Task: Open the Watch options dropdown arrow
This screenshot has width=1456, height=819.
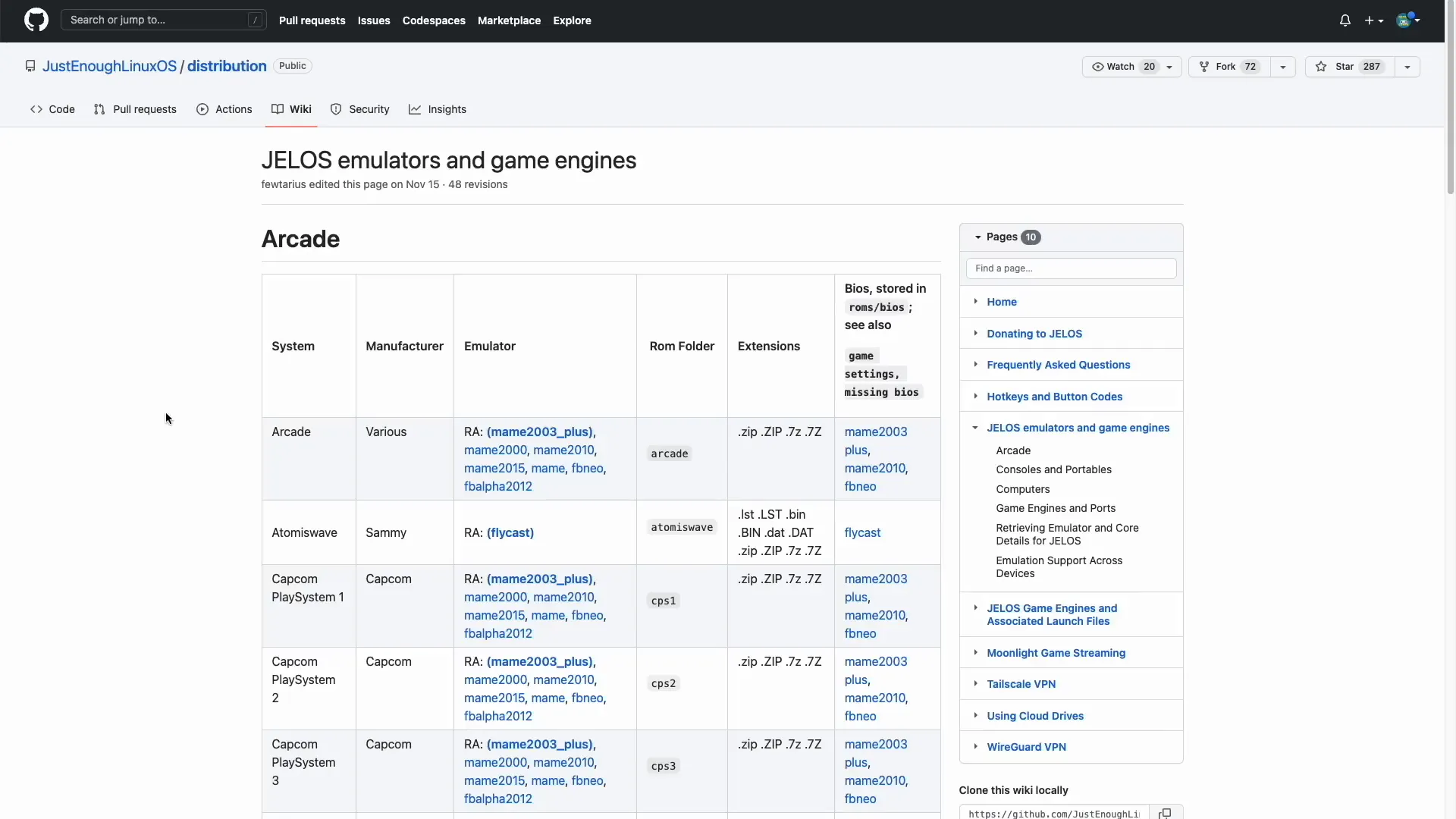Action: [1170, 67]
